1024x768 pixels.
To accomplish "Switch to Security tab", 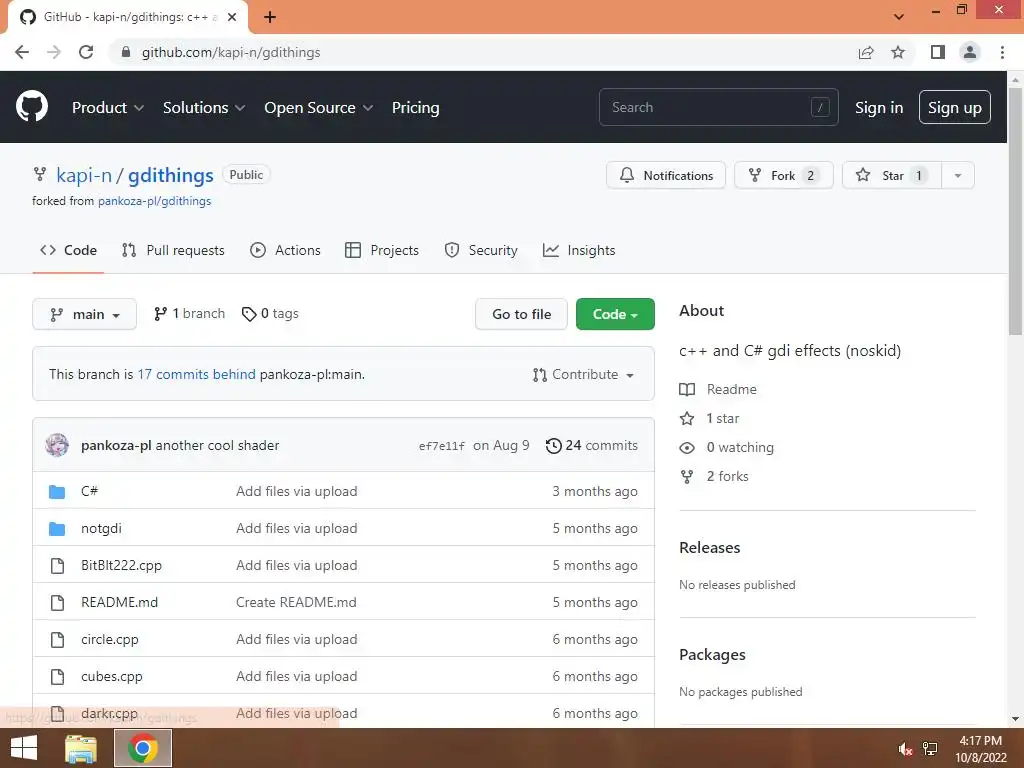I will point(481,250).
